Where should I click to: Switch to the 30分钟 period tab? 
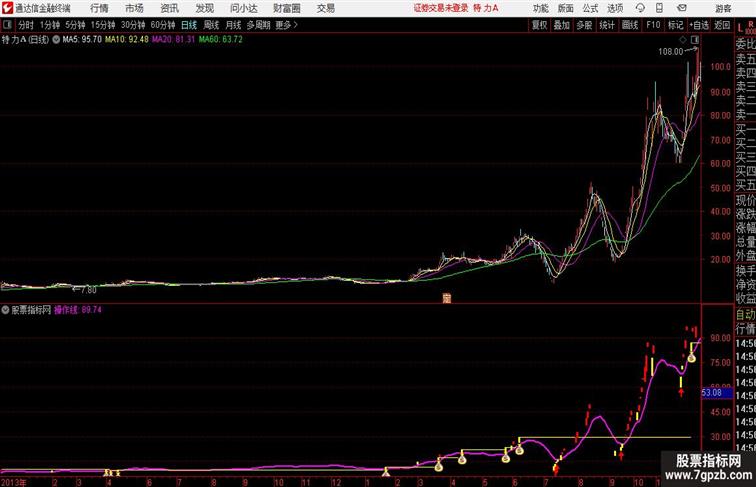click(133, 25)
